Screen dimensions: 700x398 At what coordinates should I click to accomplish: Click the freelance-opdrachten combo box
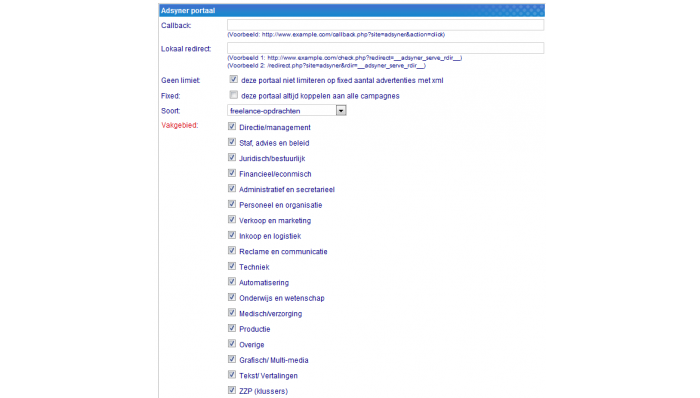287,110
